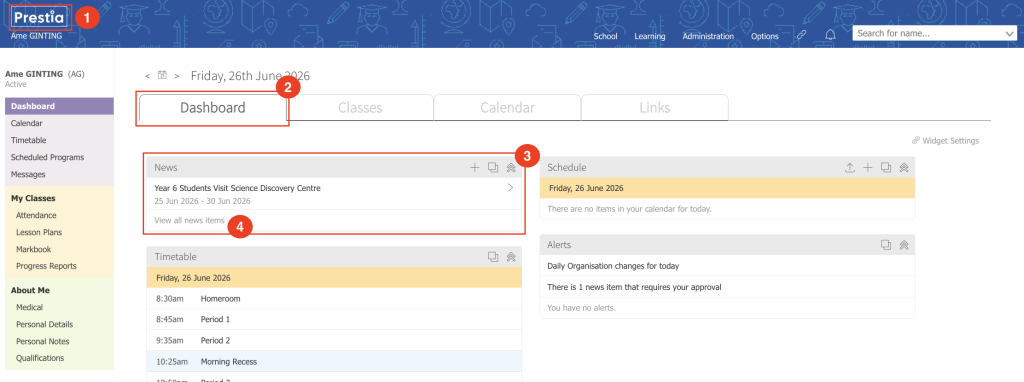The height and width of the screenshot is (382, 1024).
Task: Open the date picker calendar icon
Action: [x=163, y=76]
